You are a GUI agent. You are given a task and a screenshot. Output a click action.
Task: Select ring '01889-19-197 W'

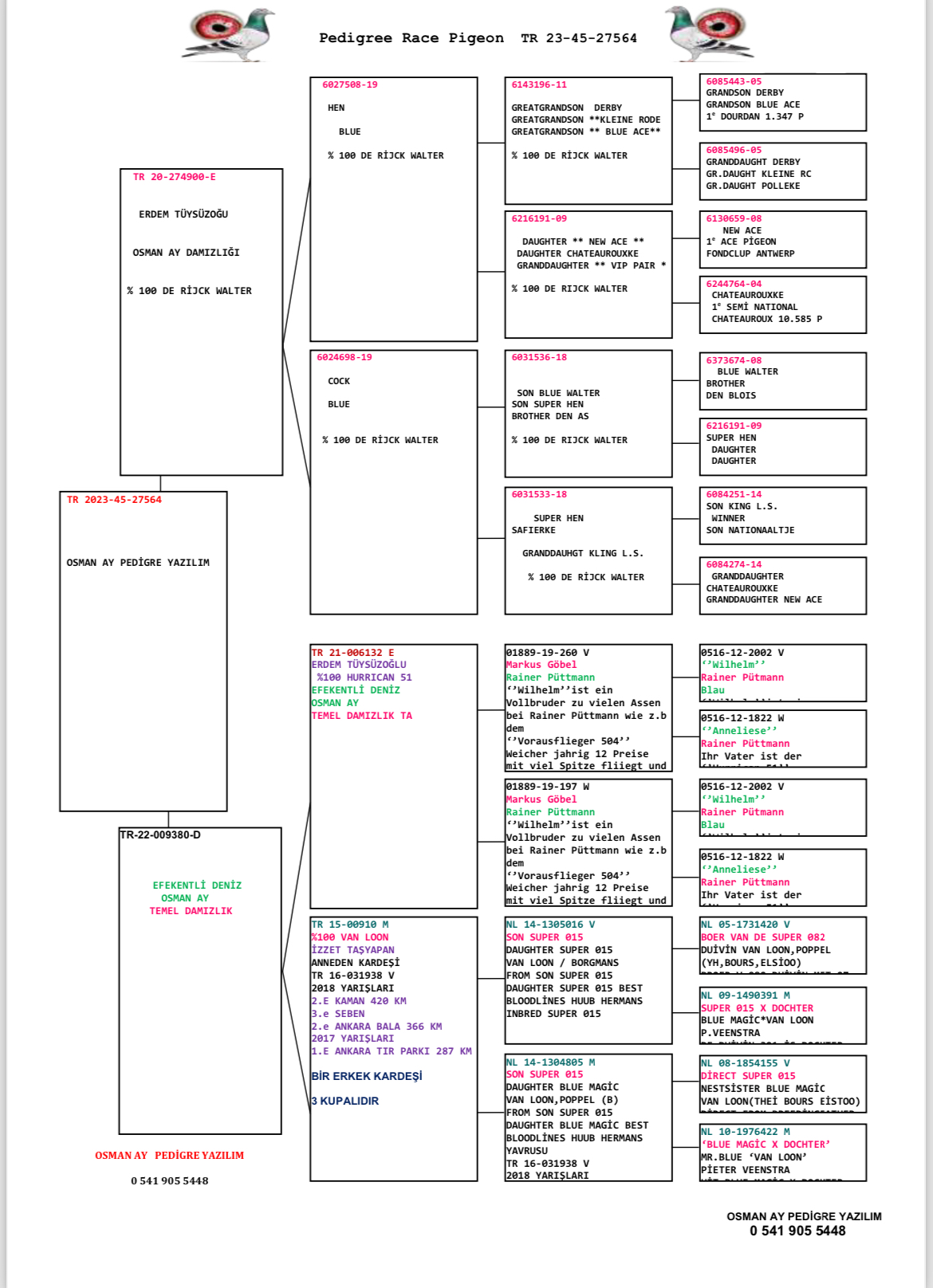(548, 787)
